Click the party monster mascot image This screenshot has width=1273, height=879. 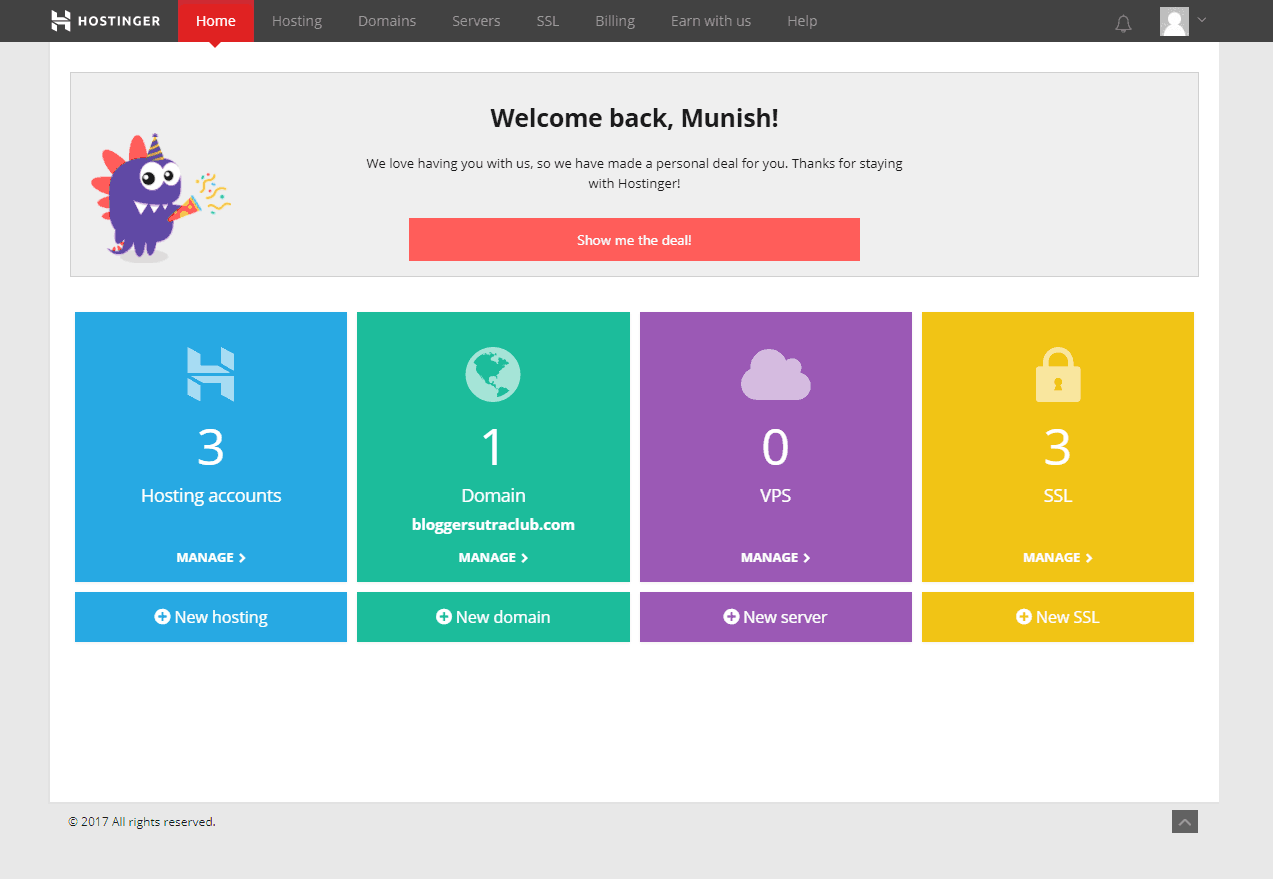tap(160, 197)
